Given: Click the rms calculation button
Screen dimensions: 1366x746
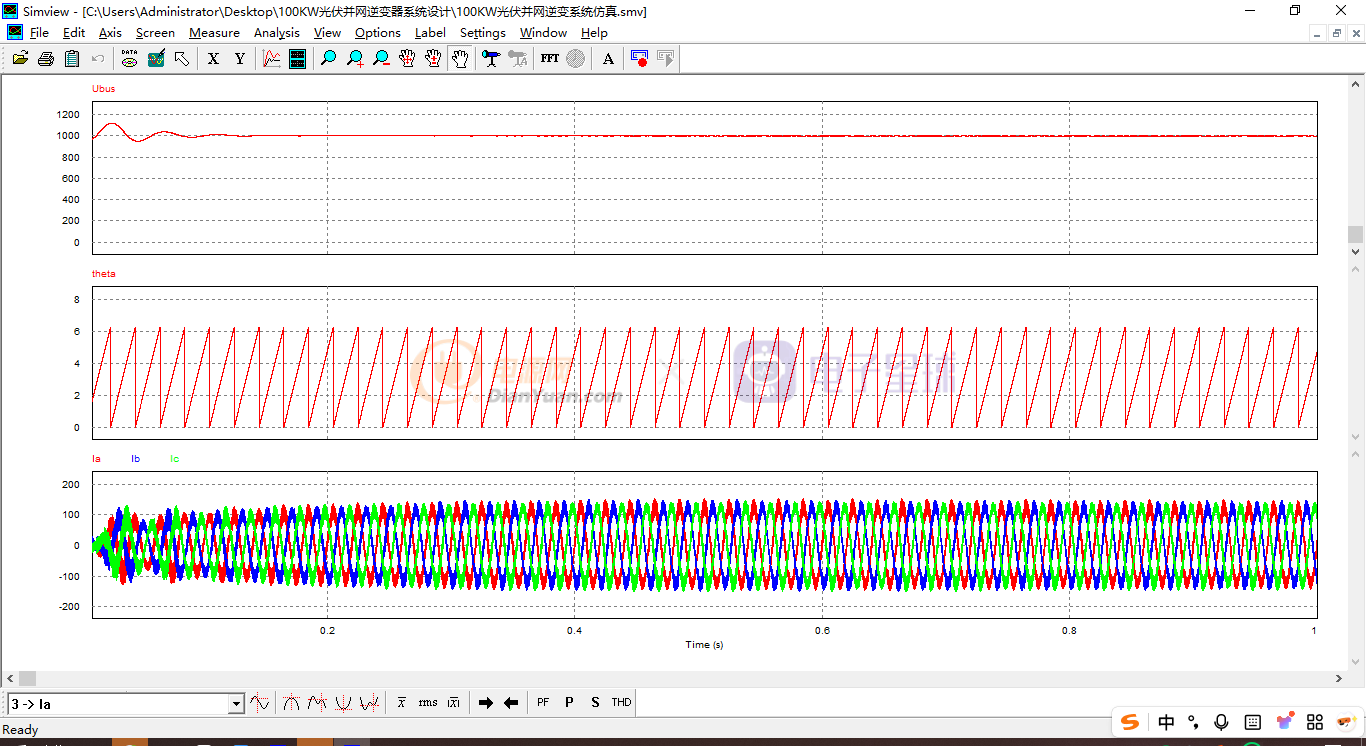Looking at the screenshot, I should [428, 703].
